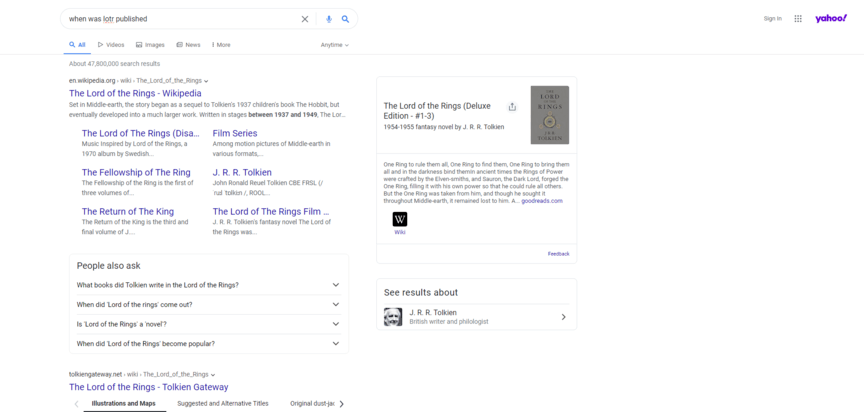Open The Lord of The Rings (Disa... sublink
Viewport: 864px width, 412px height.
click(x=141, y=133)
